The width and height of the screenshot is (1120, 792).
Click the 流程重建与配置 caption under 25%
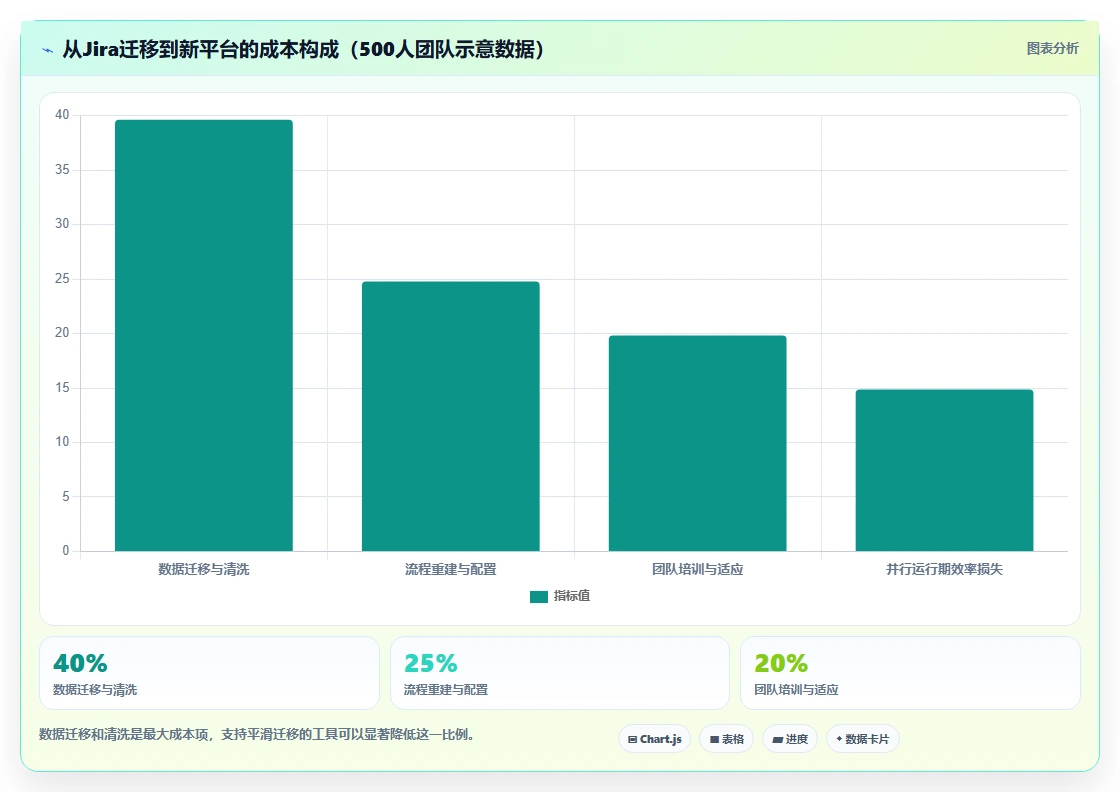point(446,690)
